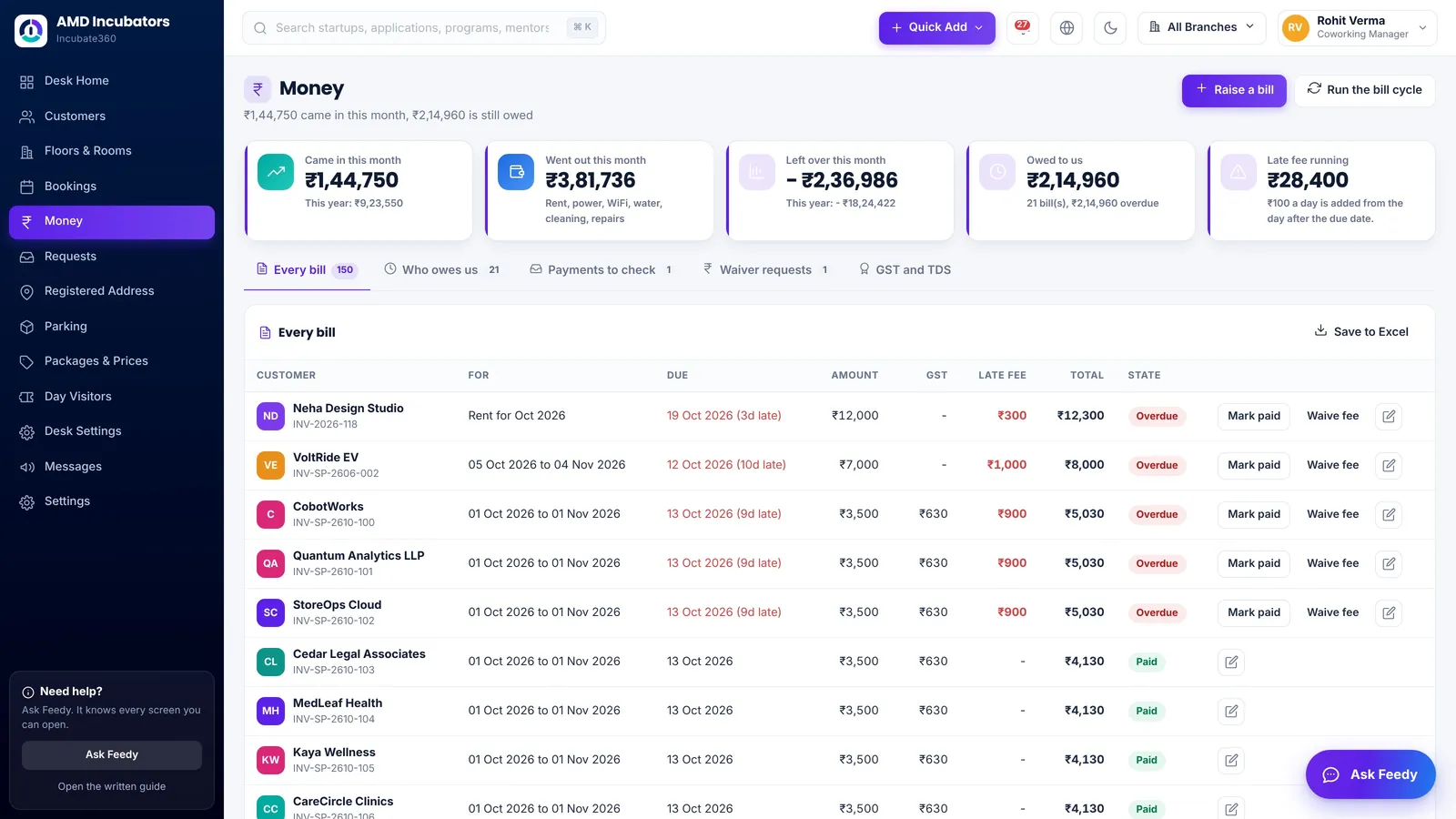Open Floors & Rooms page

click(112, 151)
